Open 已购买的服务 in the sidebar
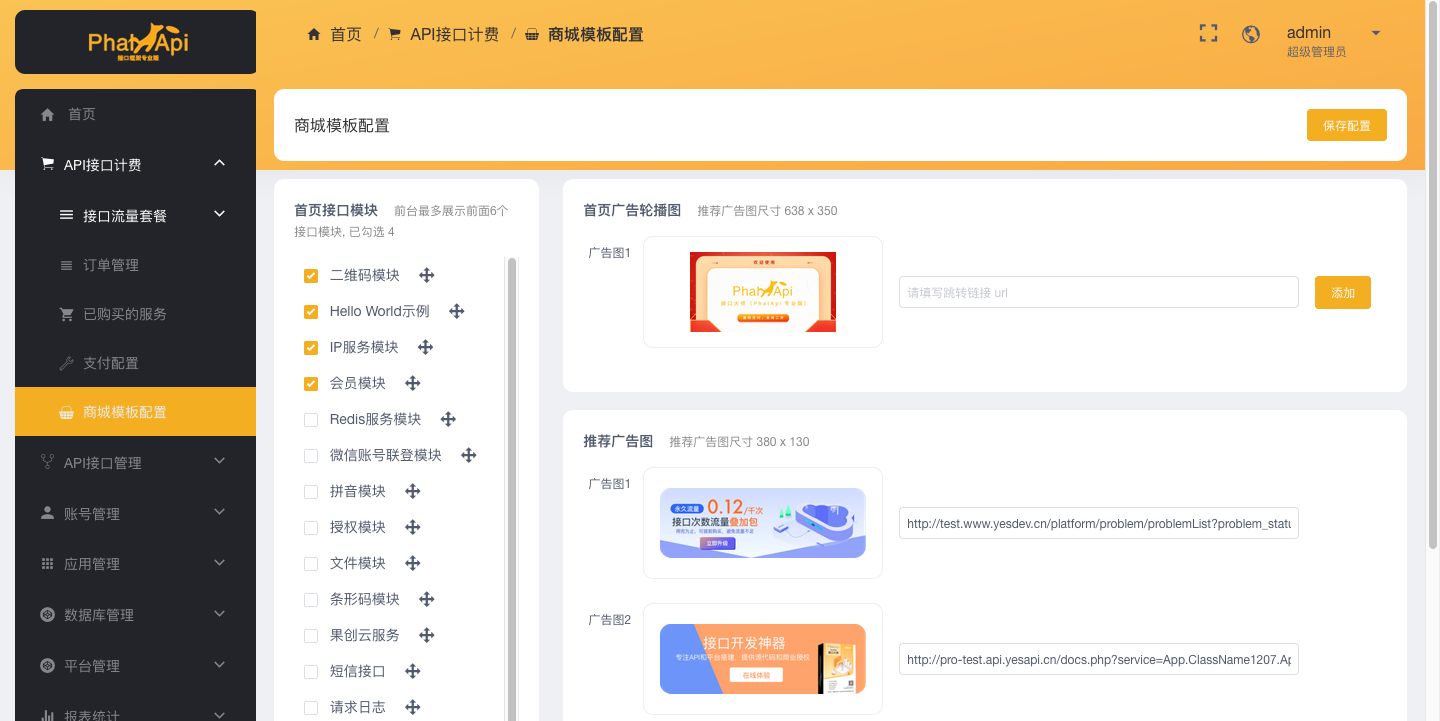 point(135,314)
